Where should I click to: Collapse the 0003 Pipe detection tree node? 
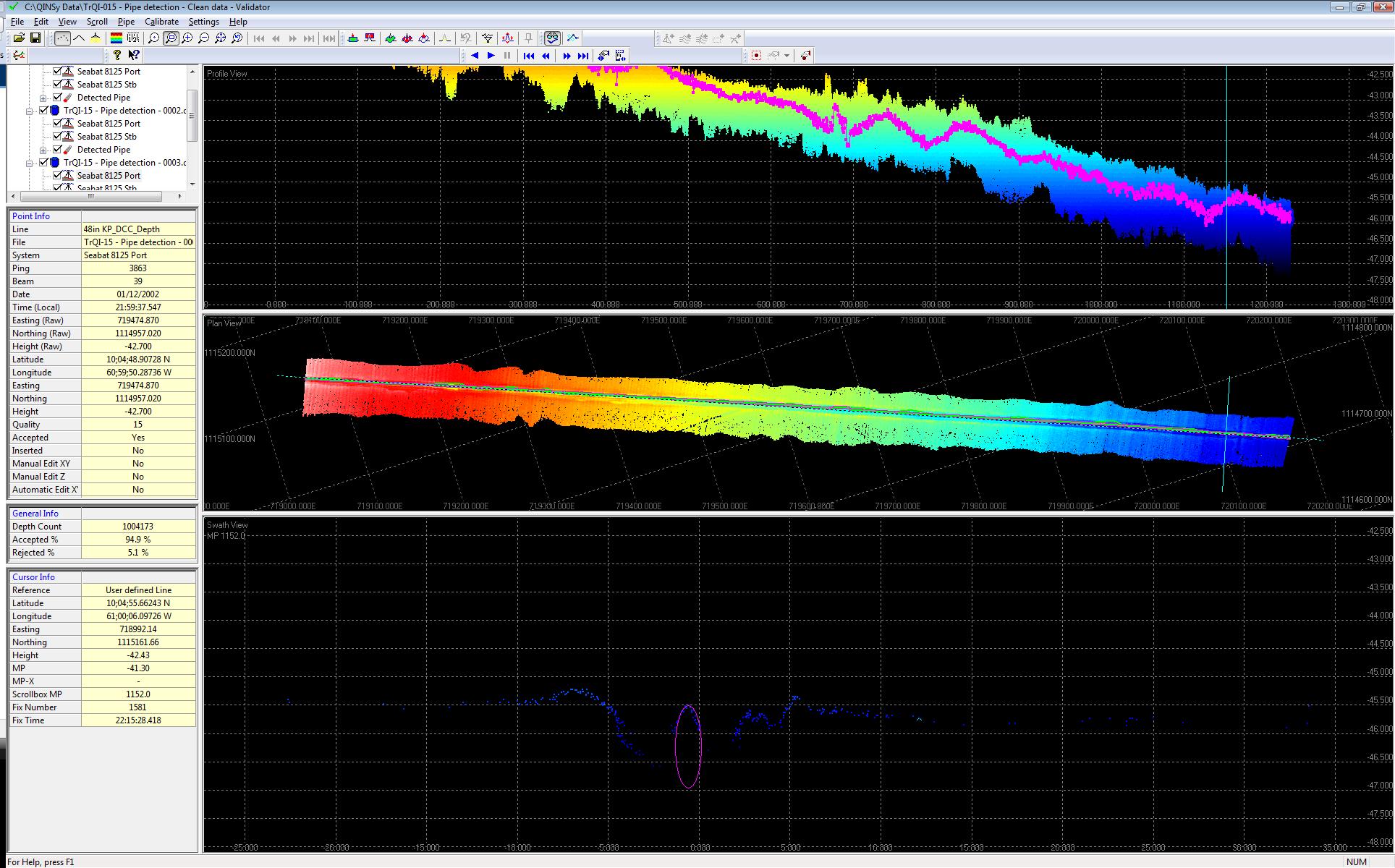(30, 163)
